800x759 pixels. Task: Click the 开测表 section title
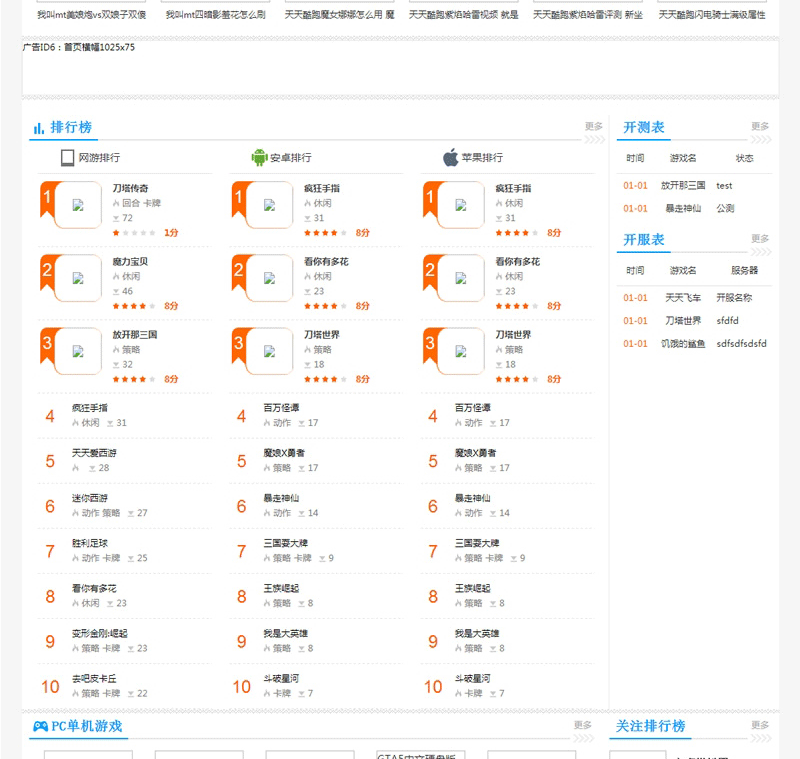point(644,127)
